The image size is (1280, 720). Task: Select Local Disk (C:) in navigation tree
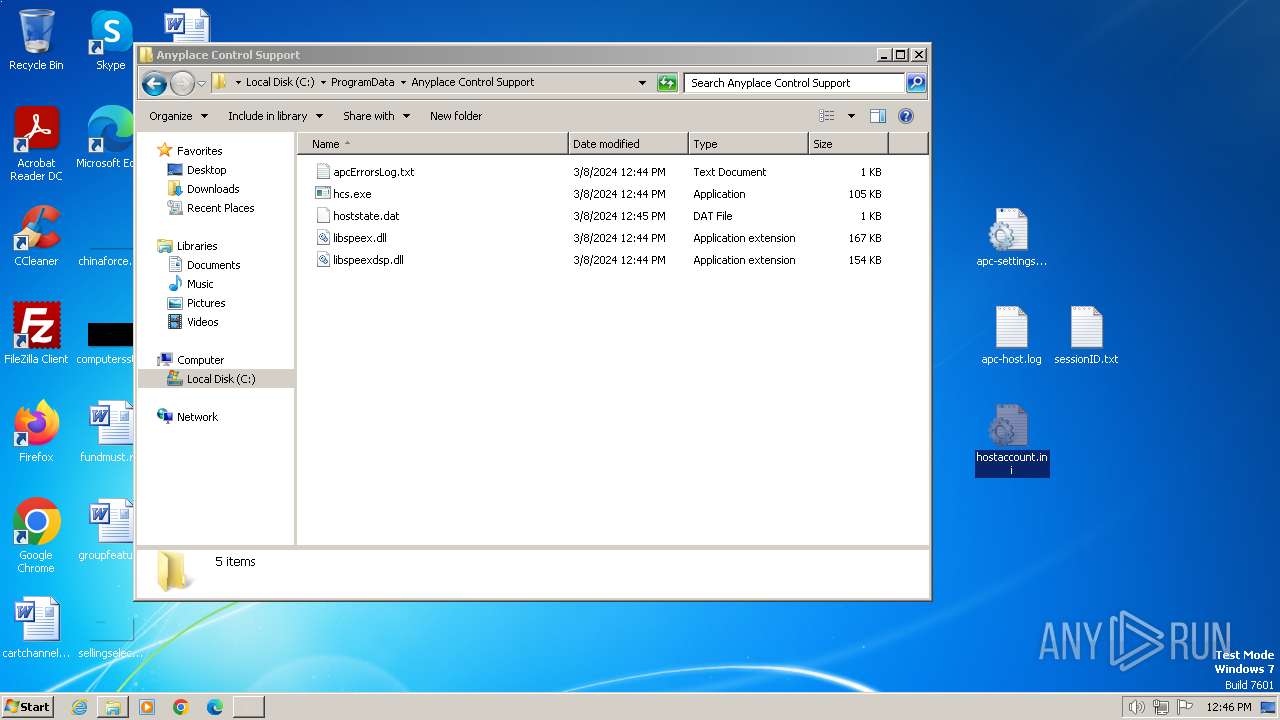click(x=220, y=379)
